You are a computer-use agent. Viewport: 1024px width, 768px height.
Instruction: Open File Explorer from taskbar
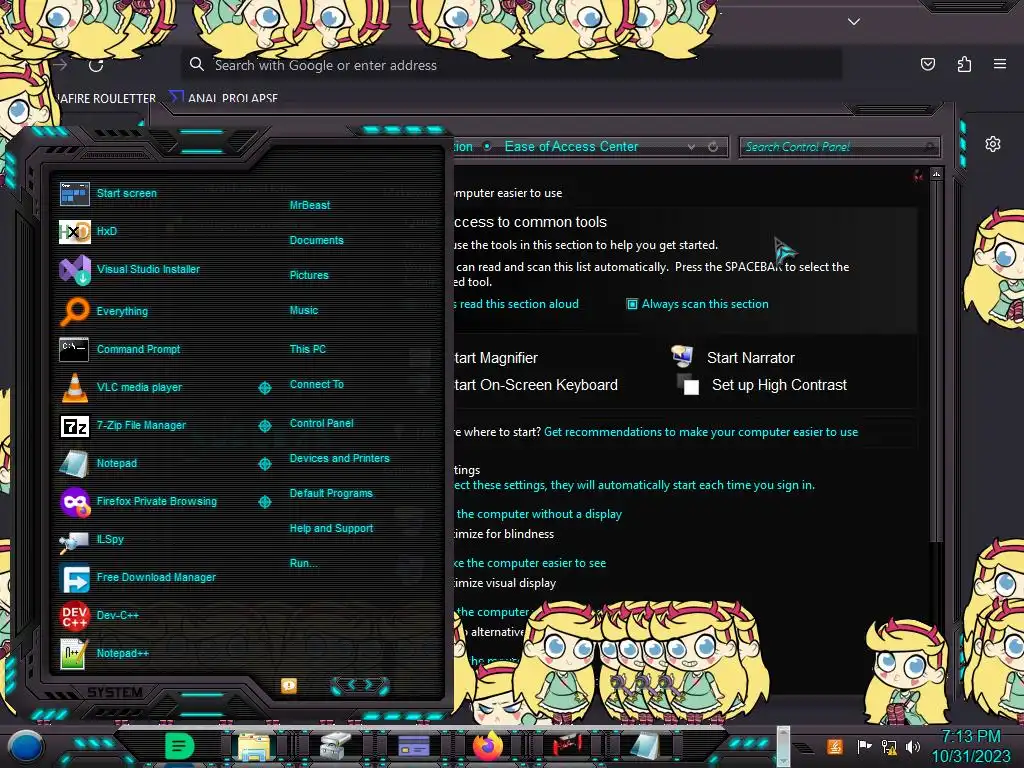[x=254, y=746]
